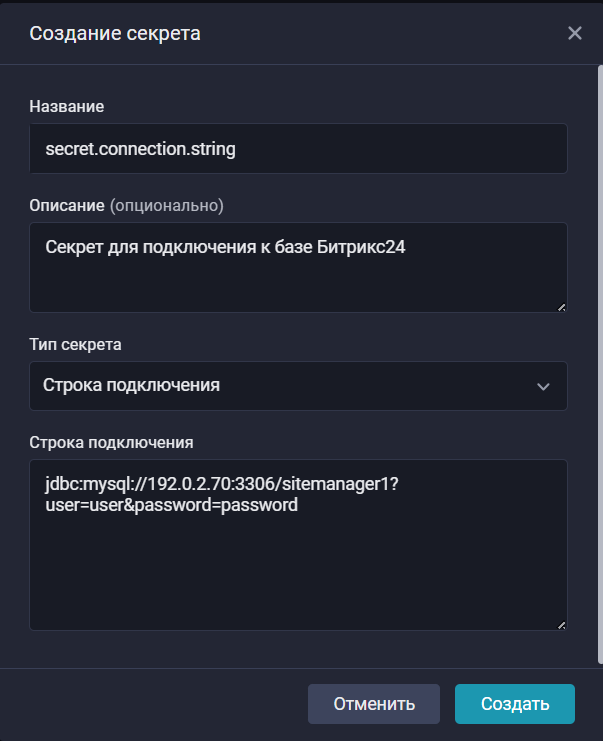
Task: Click the Тип секрета label
Action: click(76, 344)
